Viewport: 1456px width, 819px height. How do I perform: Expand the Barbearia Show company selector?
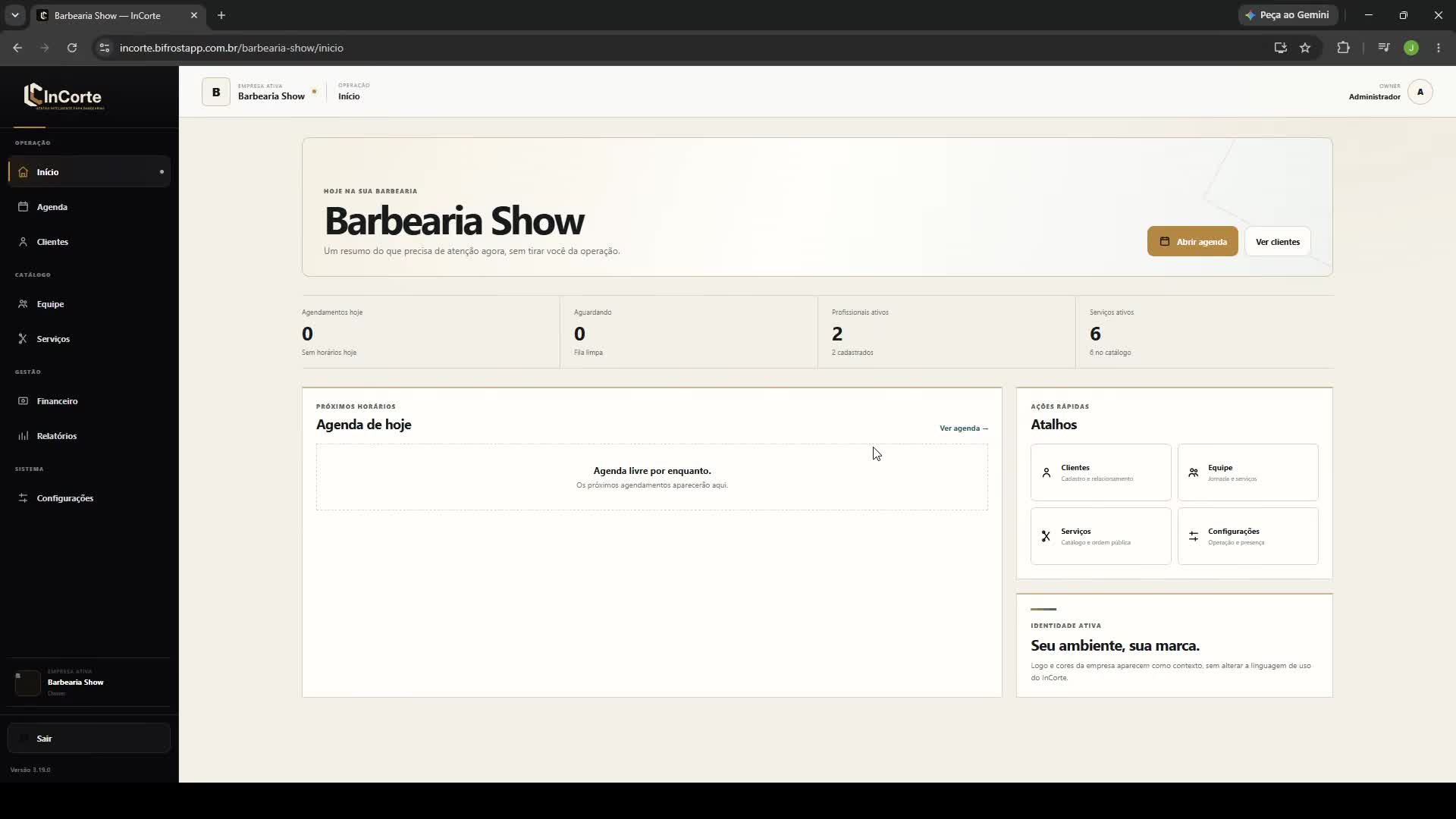coord(259,92)
